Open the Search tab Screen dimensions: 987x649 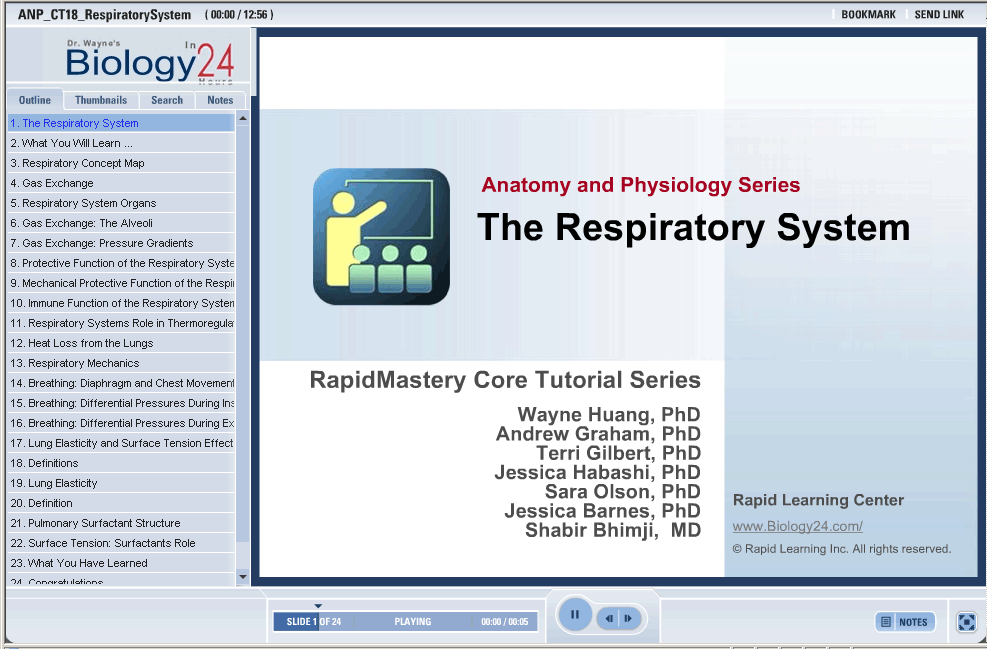click(x=167, y=100)
